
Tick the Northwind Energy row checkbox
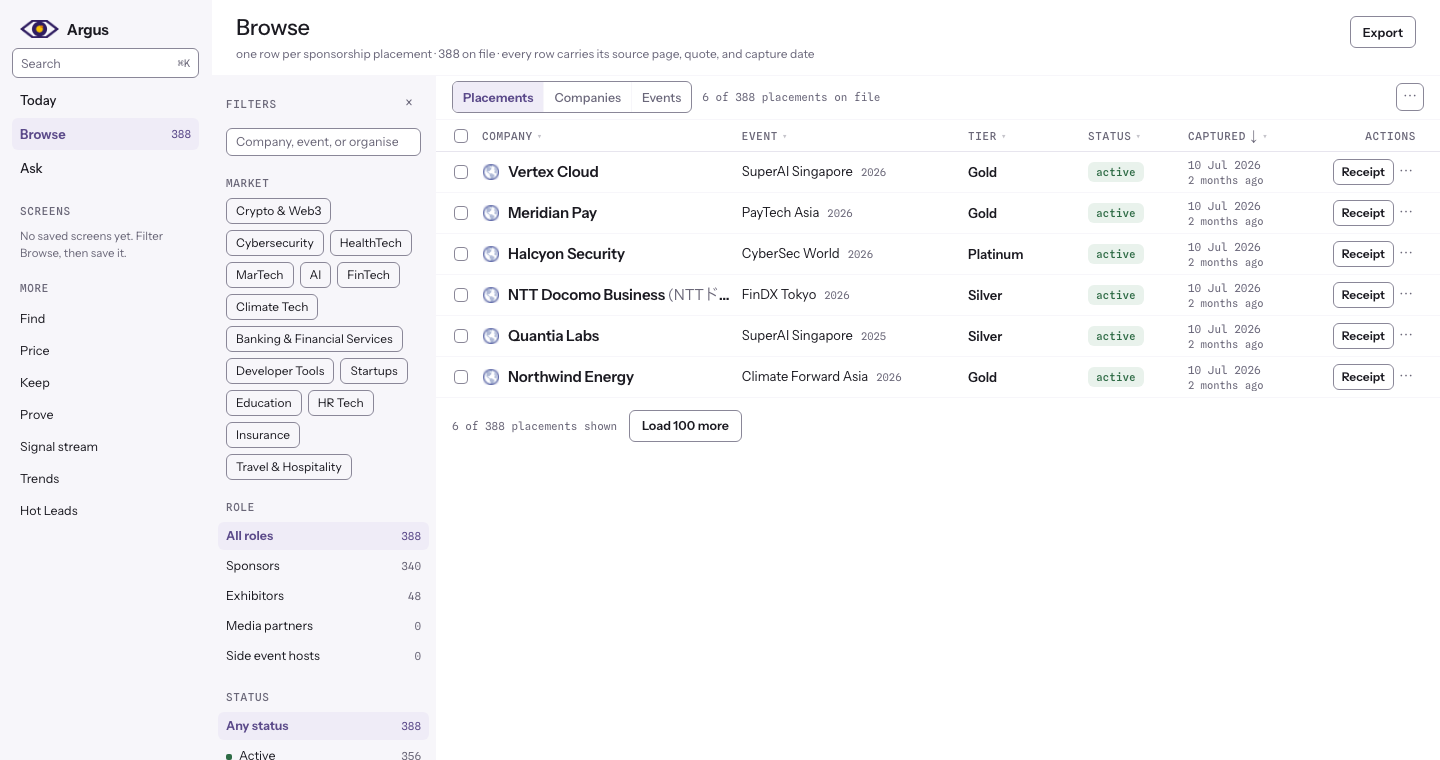click(461, 377)
